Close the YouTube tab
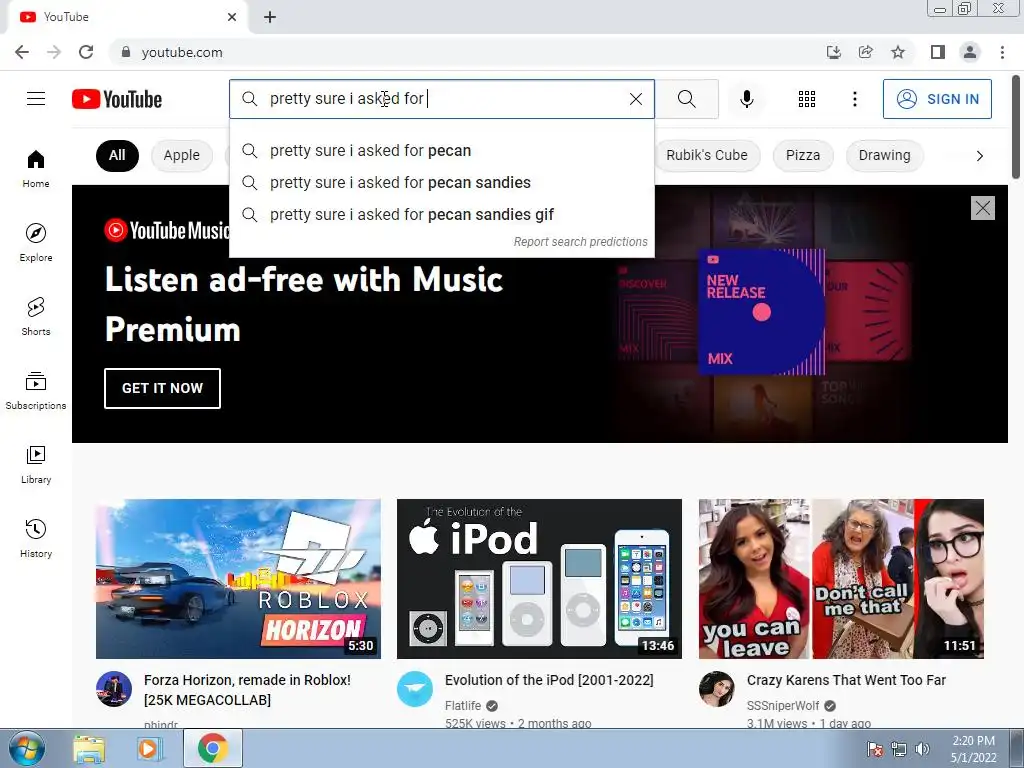 coord(232,17)
